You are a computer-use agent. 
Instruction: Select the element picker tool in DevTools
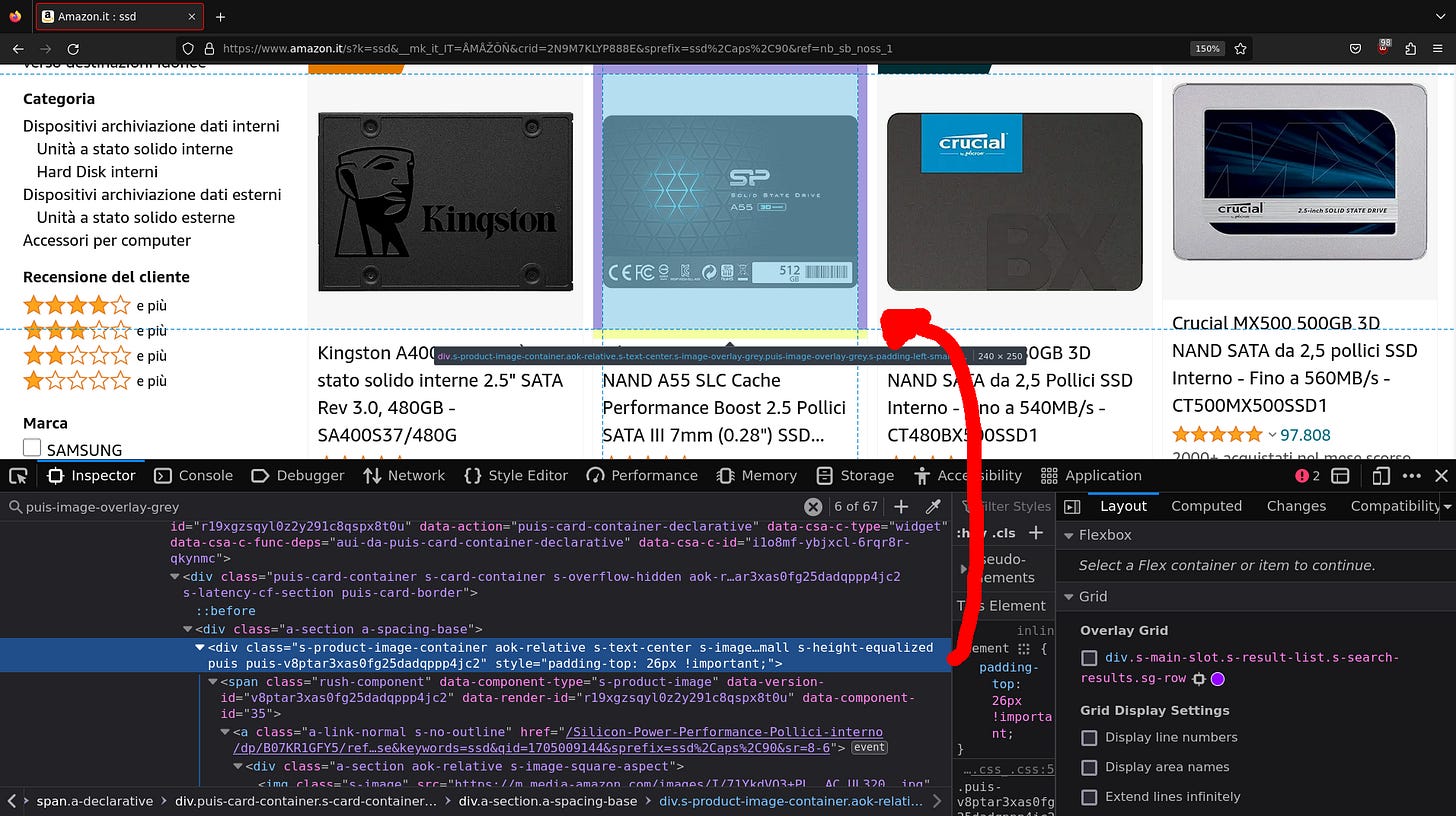(x=16, y=475)
